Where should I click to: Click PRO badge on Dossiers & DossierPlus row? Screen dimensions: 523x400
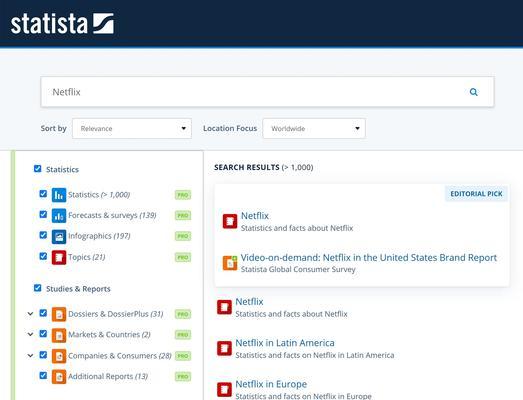coord(183,314)
